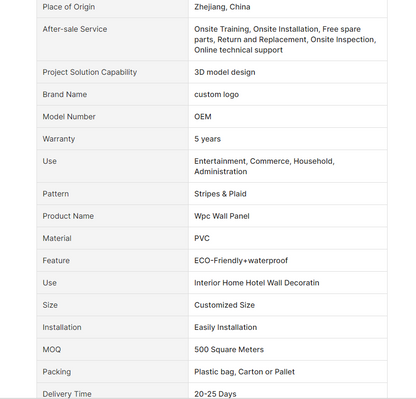Viewport: 416px width, 399px height.
Task: Click the Customized Size value
Action: tap(224, 305)
